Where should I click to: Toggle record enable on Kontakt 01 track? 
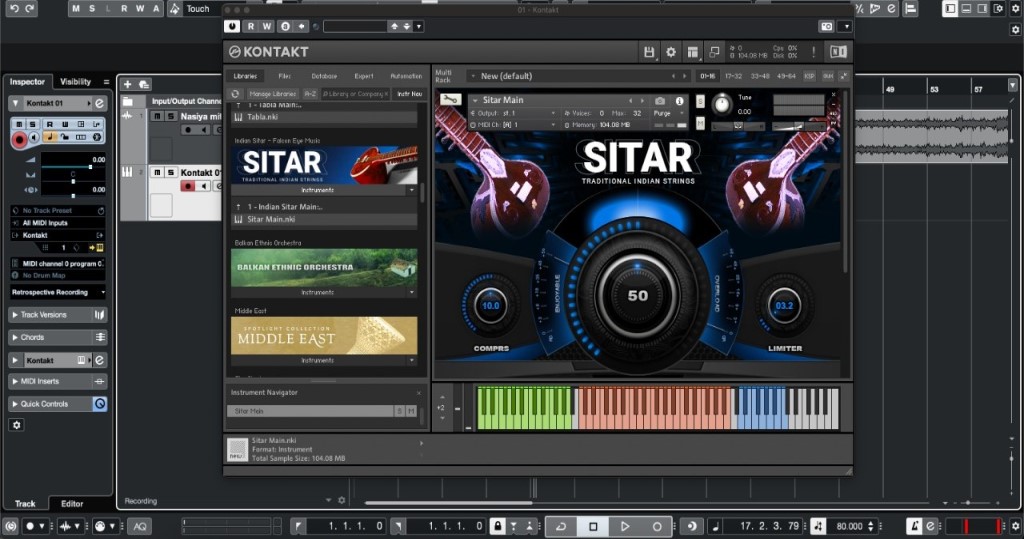(187, 186)
